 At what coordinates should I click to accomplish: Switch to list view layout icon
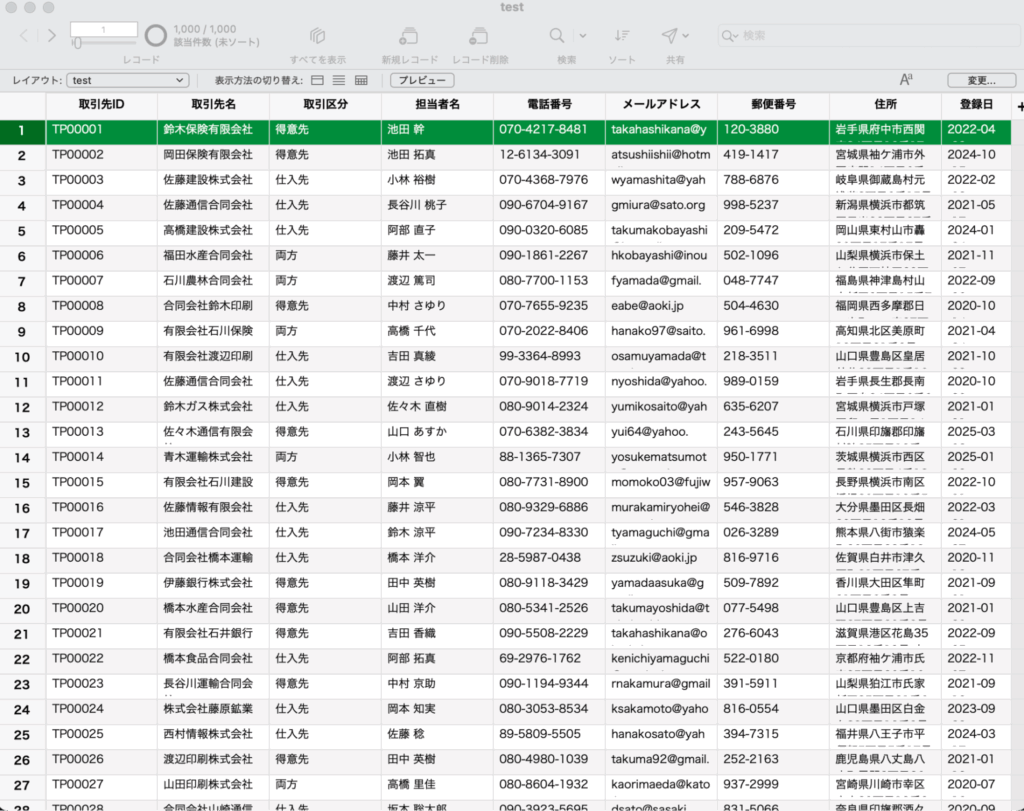pos(339,80)
